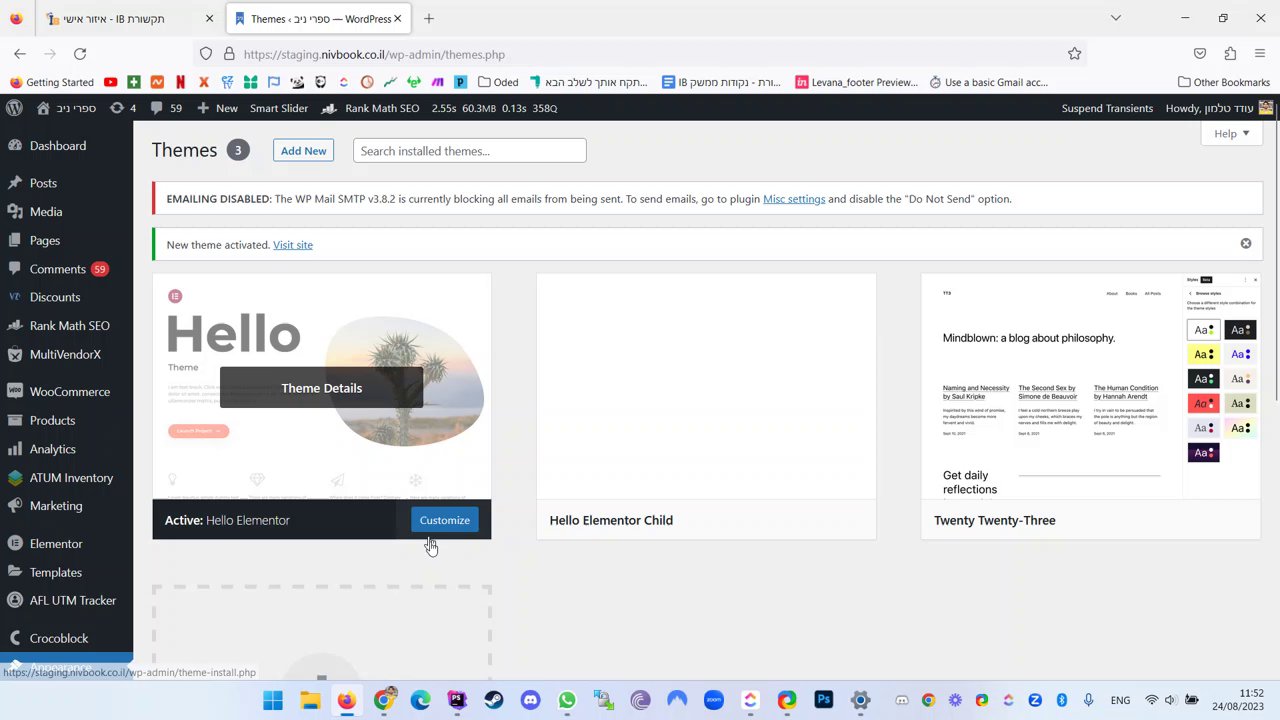Open Crocoblock in the sidebar
Viewport: 1280px width, 720px height.
[59, 638]
